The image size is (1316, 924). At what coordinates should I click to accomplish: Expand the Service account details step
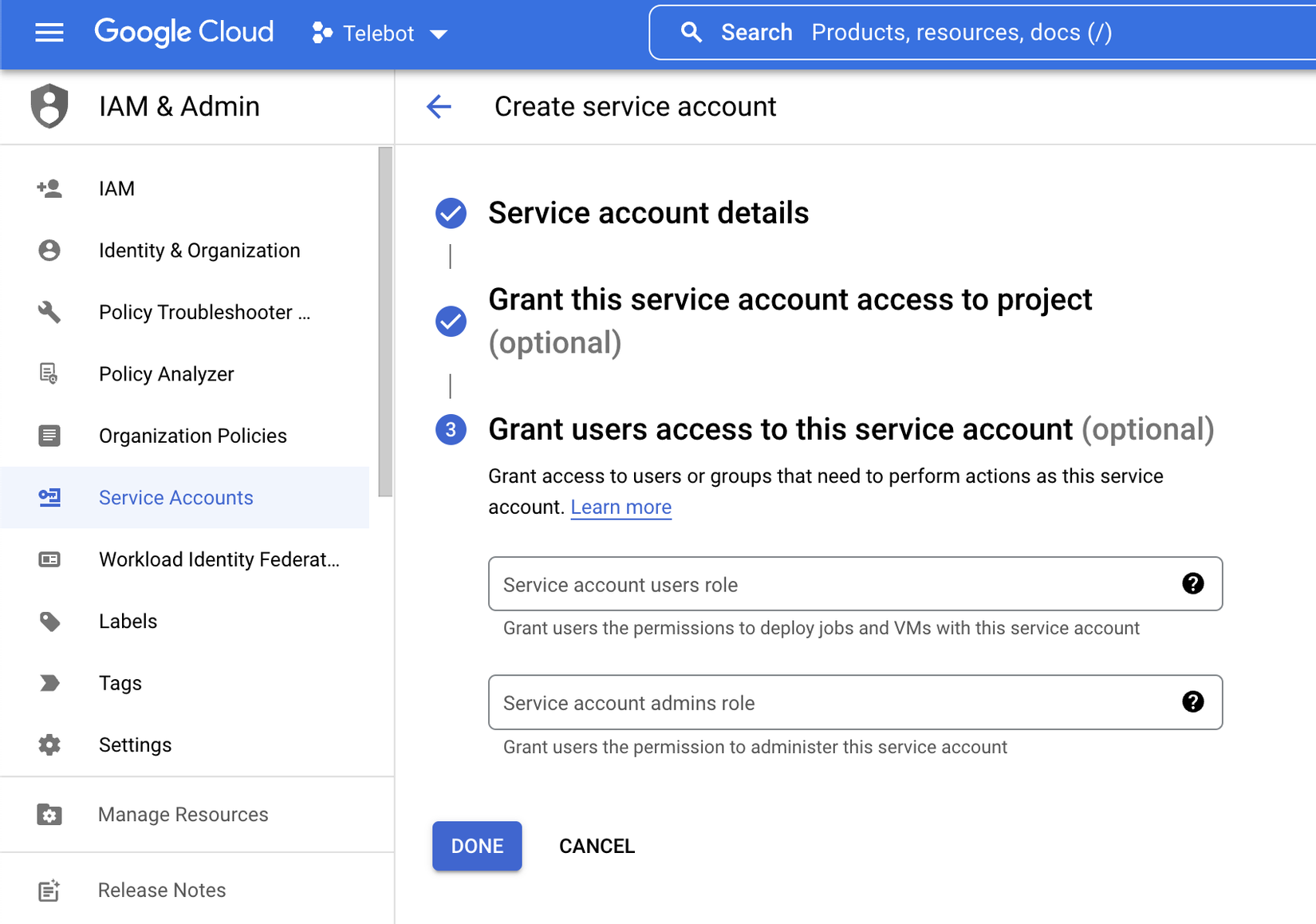point(648,213)
